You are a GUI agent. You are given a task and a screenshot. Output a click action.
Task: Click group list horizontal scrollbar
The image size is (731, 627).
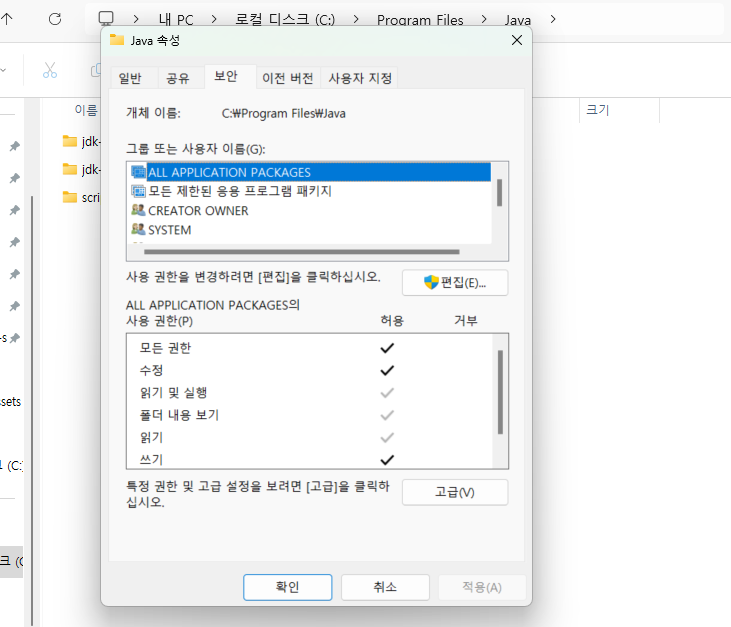coord(302,252)
